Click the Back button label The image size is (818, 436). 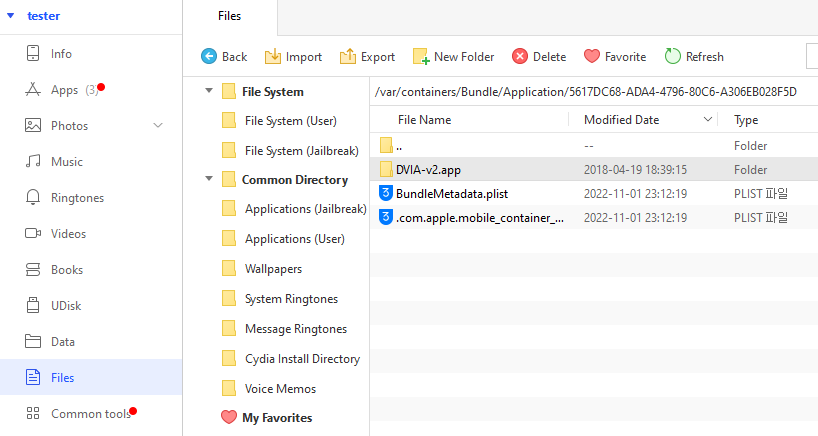point(234,57)
